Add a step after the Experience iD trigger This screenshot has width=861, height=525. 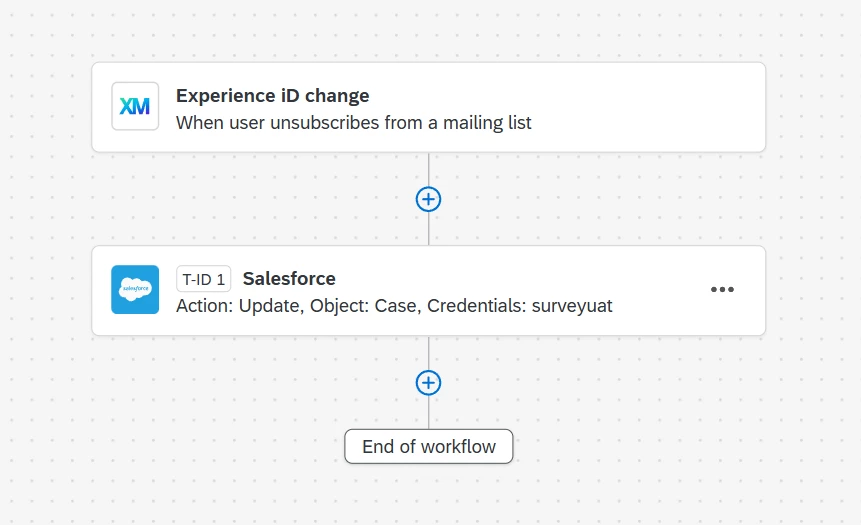[x=428, y=199]
